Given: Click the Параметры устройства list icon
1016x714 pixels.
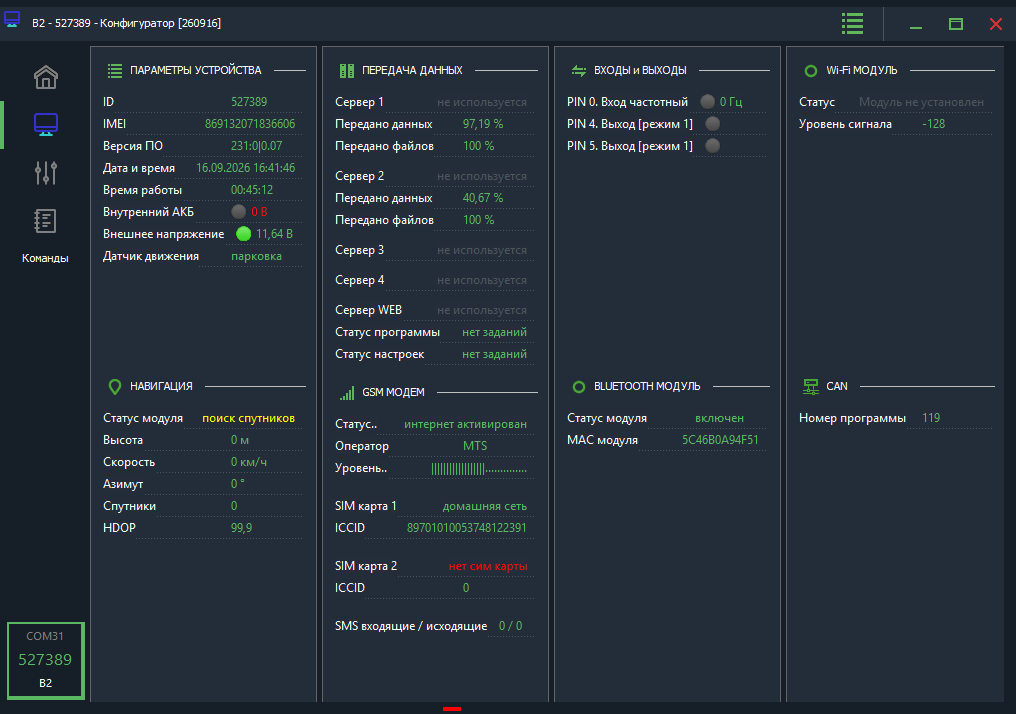Looking at the screenshot, I should pyautogui.click(x=115, y=71).
